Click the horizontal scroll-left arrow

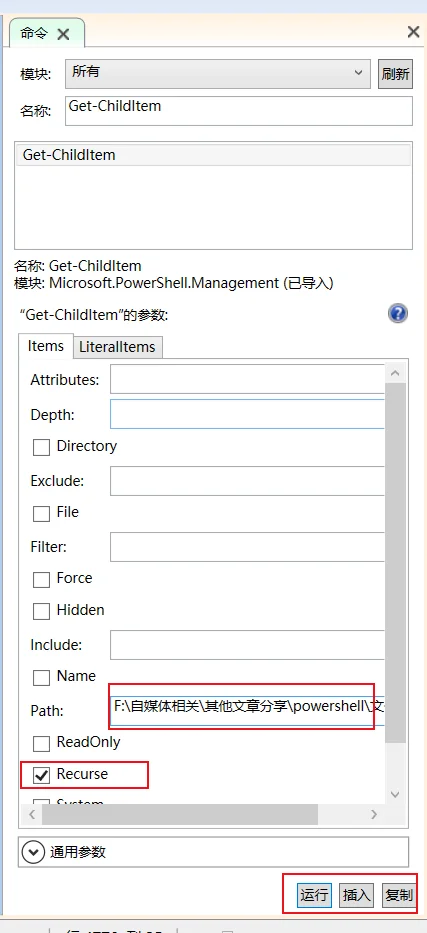pos(32,814)
